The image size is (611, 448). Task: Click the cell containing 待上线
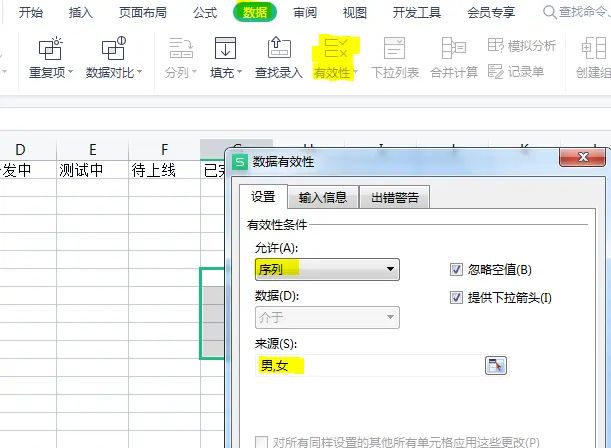pyautogui.click(x=164, y=170)
